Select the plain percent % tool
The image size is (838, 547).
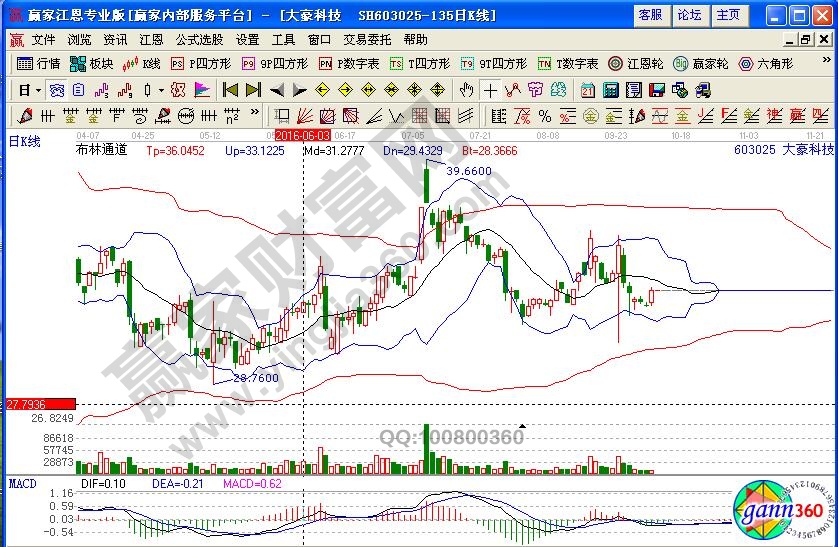545,116
